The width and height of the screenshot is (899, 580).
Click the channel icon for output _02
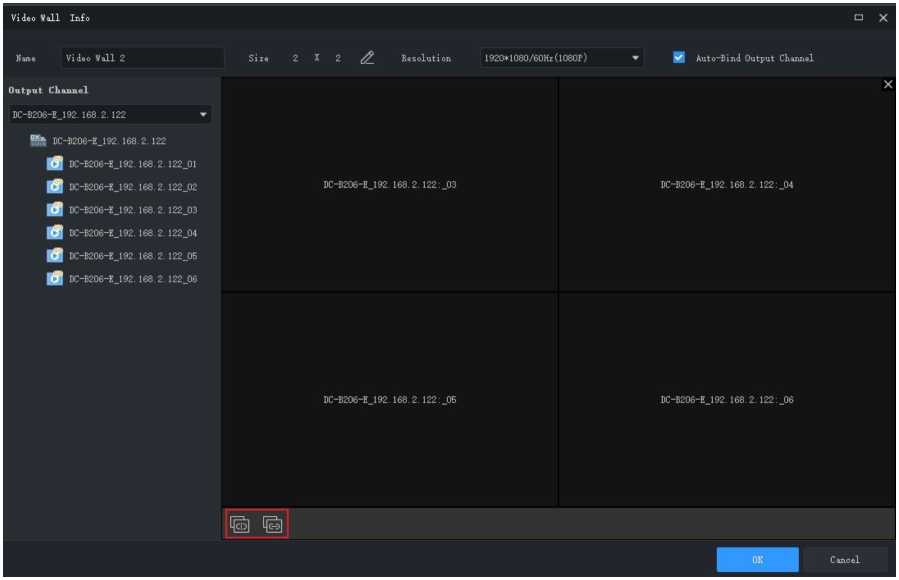55,187
